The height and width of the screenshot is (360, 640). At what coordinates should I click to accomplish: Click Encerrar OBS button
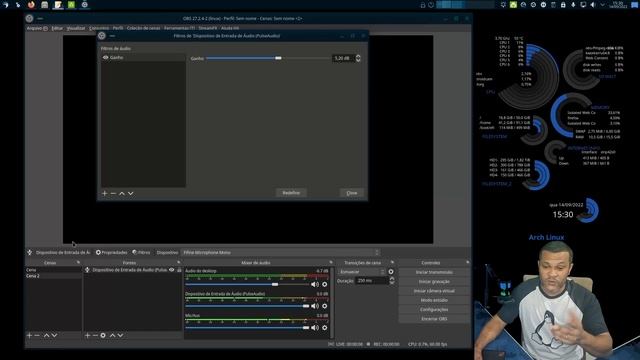coord(434,319)
